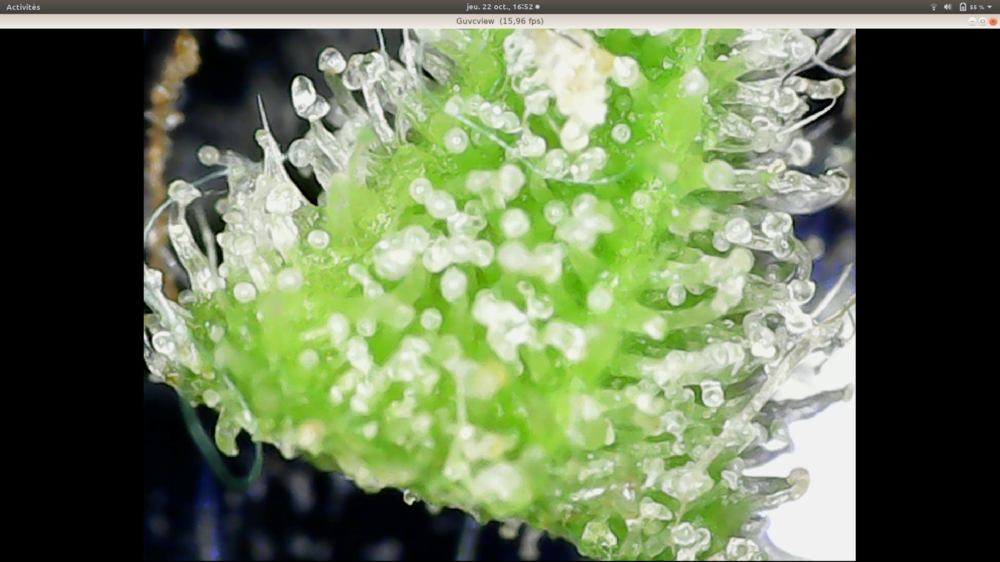Click the volume speaker icon
The height and width of the screenshot is (562, 1000).
948,7
